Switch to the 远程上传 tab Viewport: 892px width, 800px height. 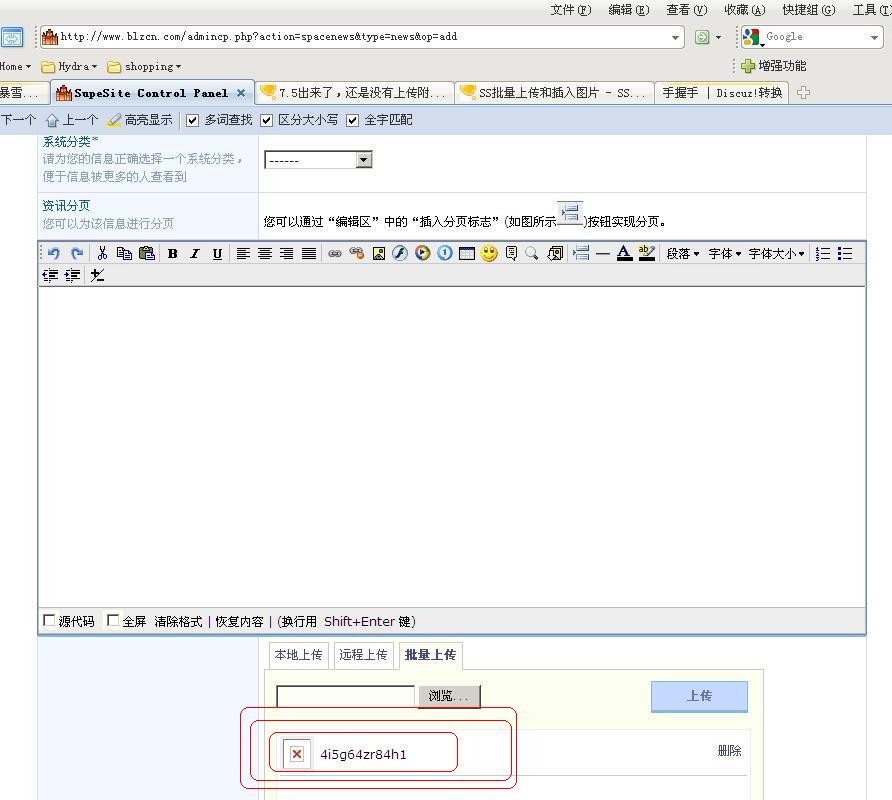point(364,655)
